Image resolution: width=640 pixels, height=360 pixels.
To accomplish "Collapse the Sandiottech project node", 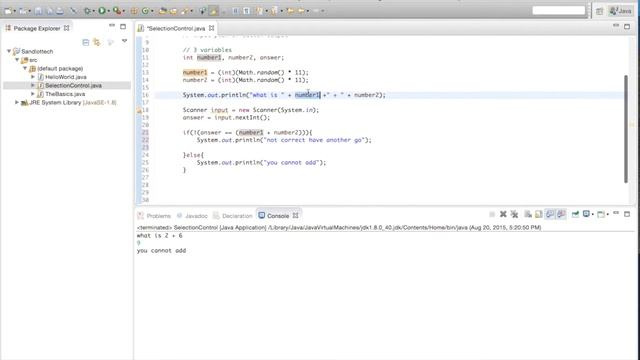I will click(9, 51).
